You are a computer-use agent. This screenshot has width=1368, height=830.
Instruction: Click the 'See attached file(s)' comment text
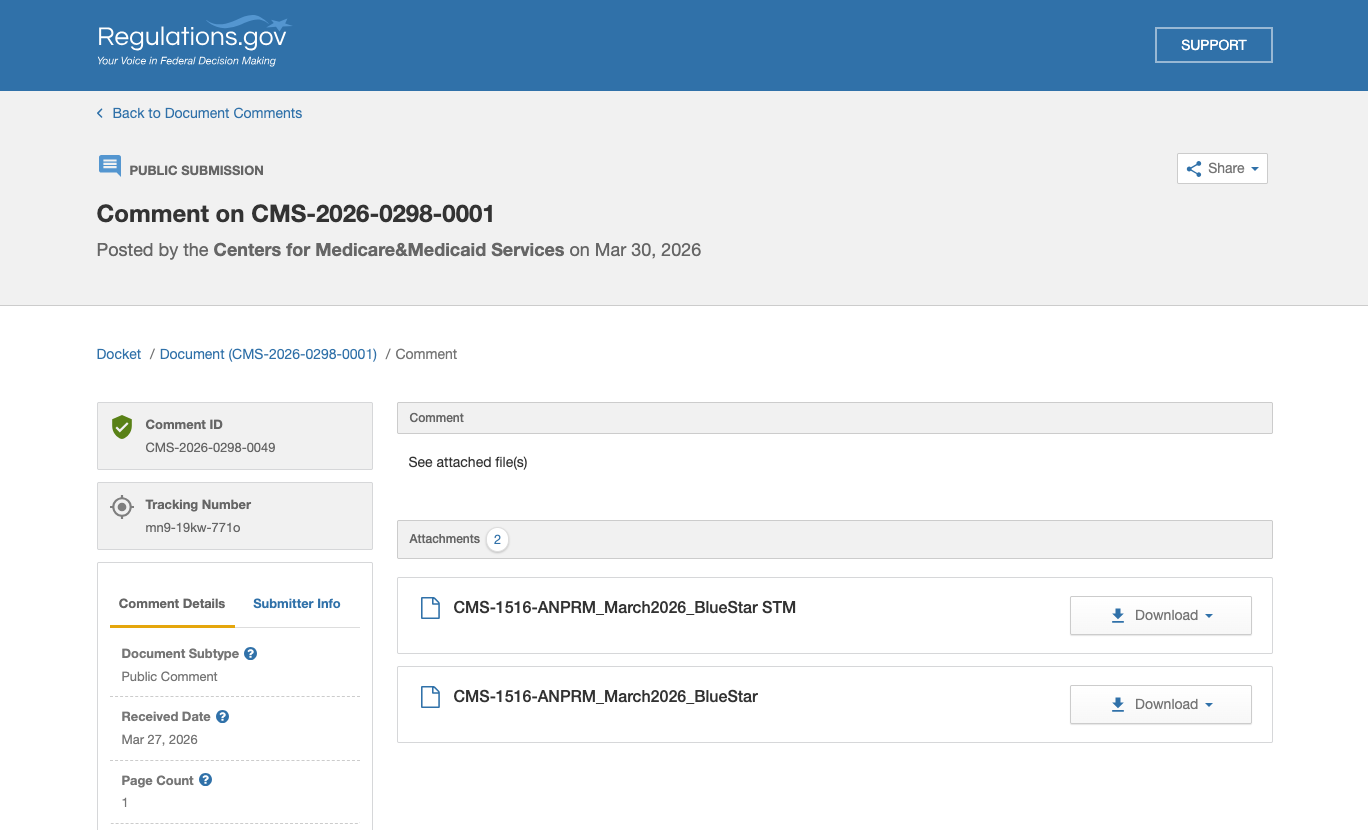coord(468,462)
